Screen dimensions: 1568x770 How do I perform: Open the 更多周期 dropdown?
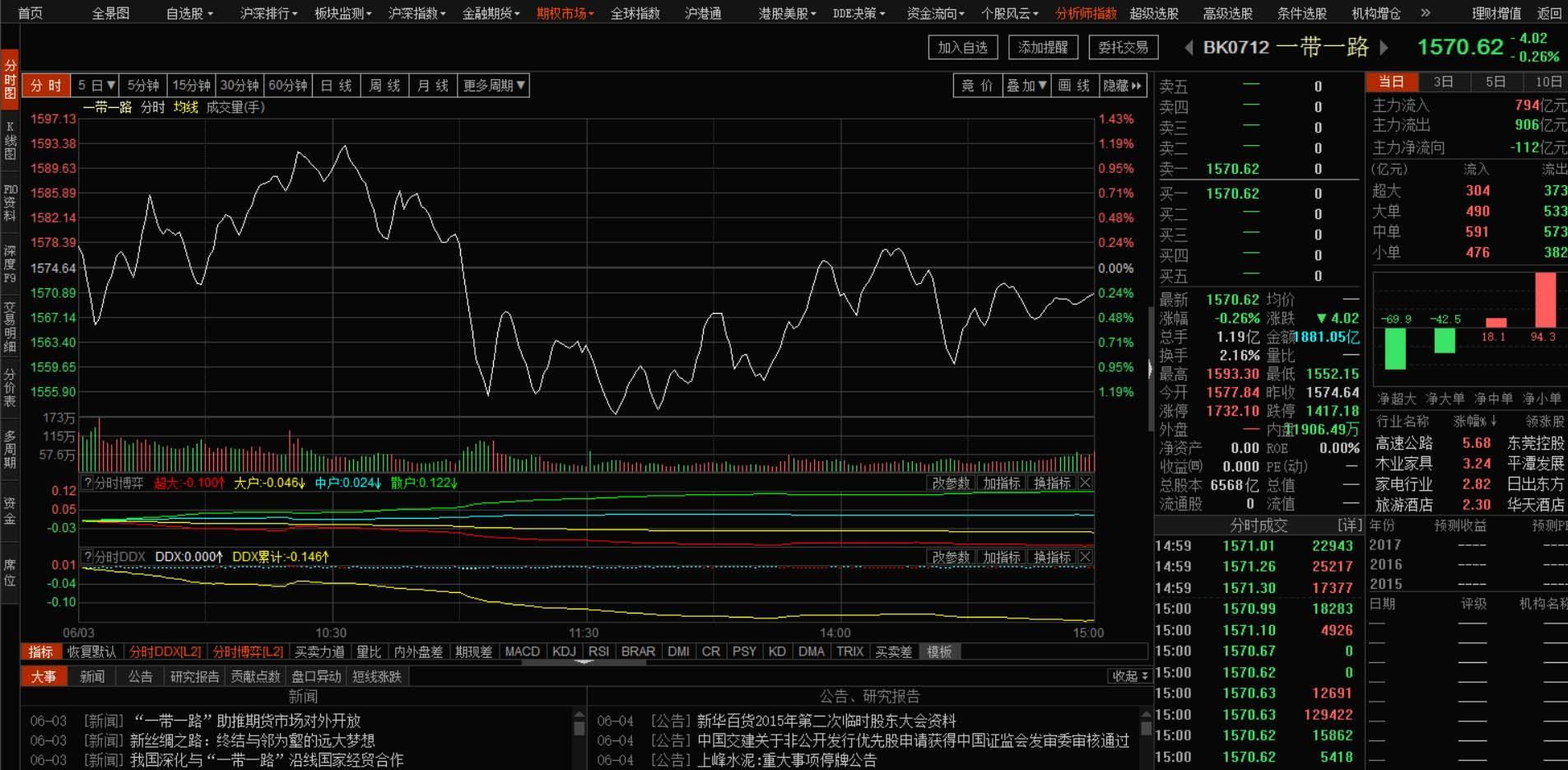[x=493, y=86]
